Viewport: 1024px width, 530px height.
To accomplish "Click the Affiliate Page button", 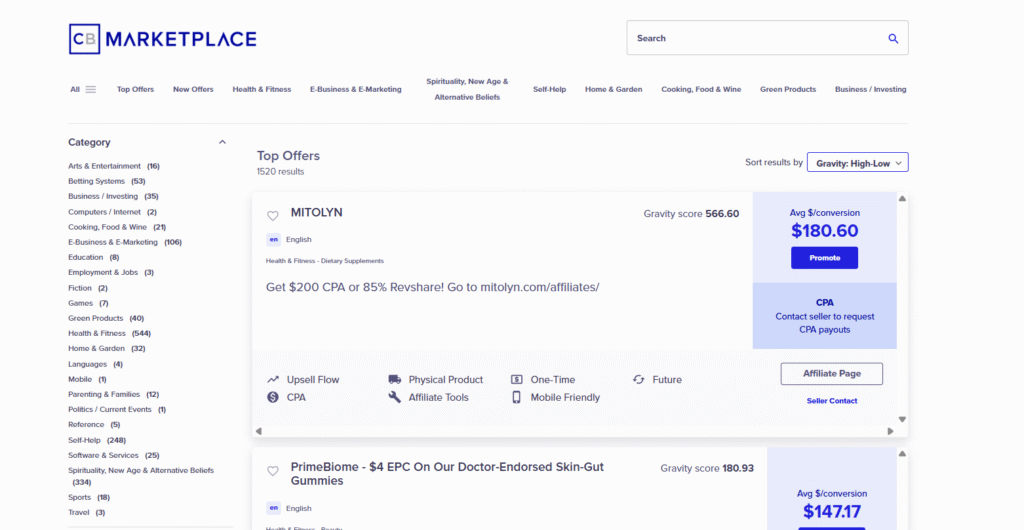I will 831,374.
